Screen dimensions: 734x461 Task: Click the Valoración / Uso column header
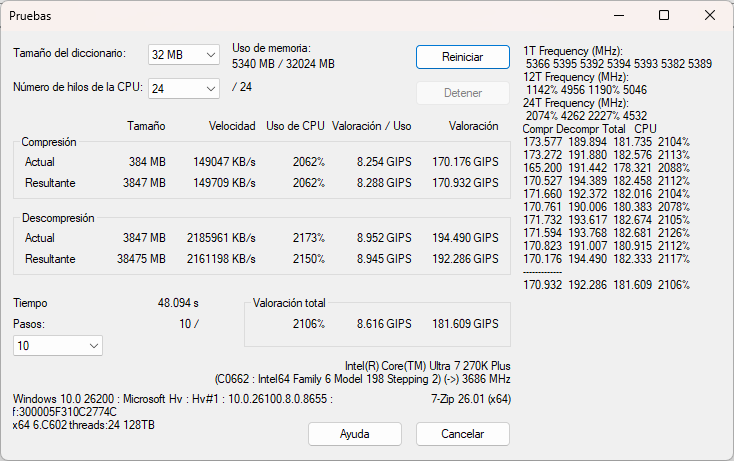pyautogui.click(x=372, y=126)
